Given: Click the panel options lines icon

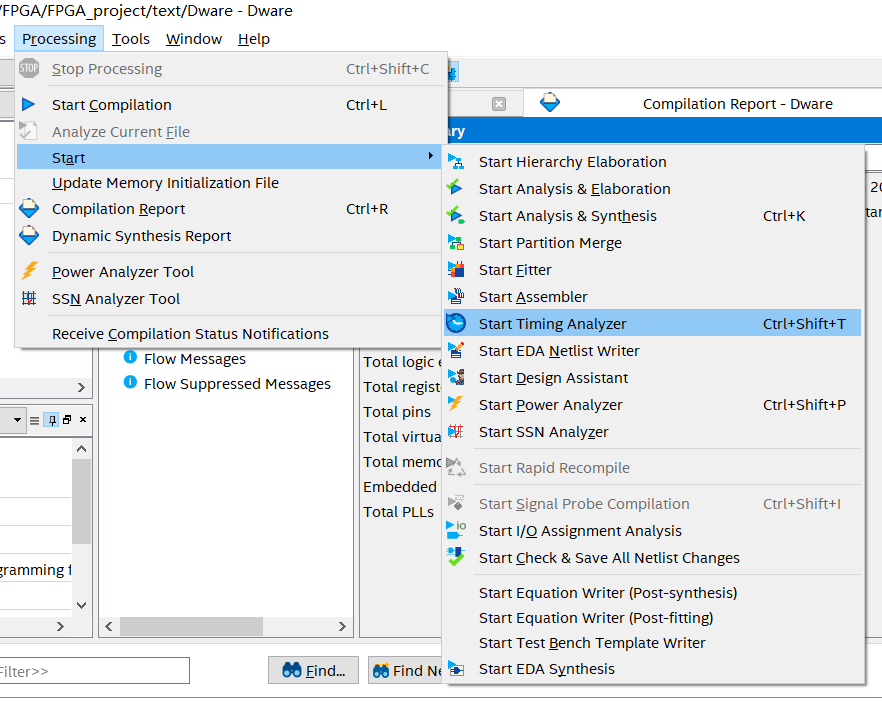Looking at the screenshot, I should (34, 420).
